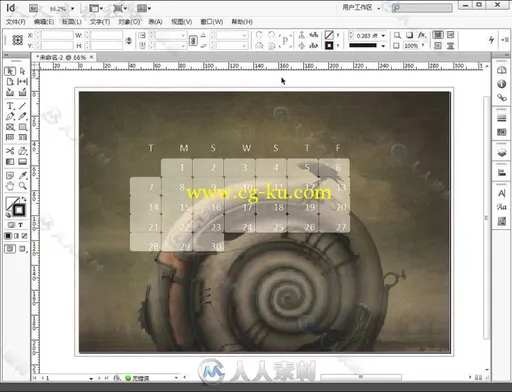Open the 文字(T) menu
The image size is (512, 392).
100,22
